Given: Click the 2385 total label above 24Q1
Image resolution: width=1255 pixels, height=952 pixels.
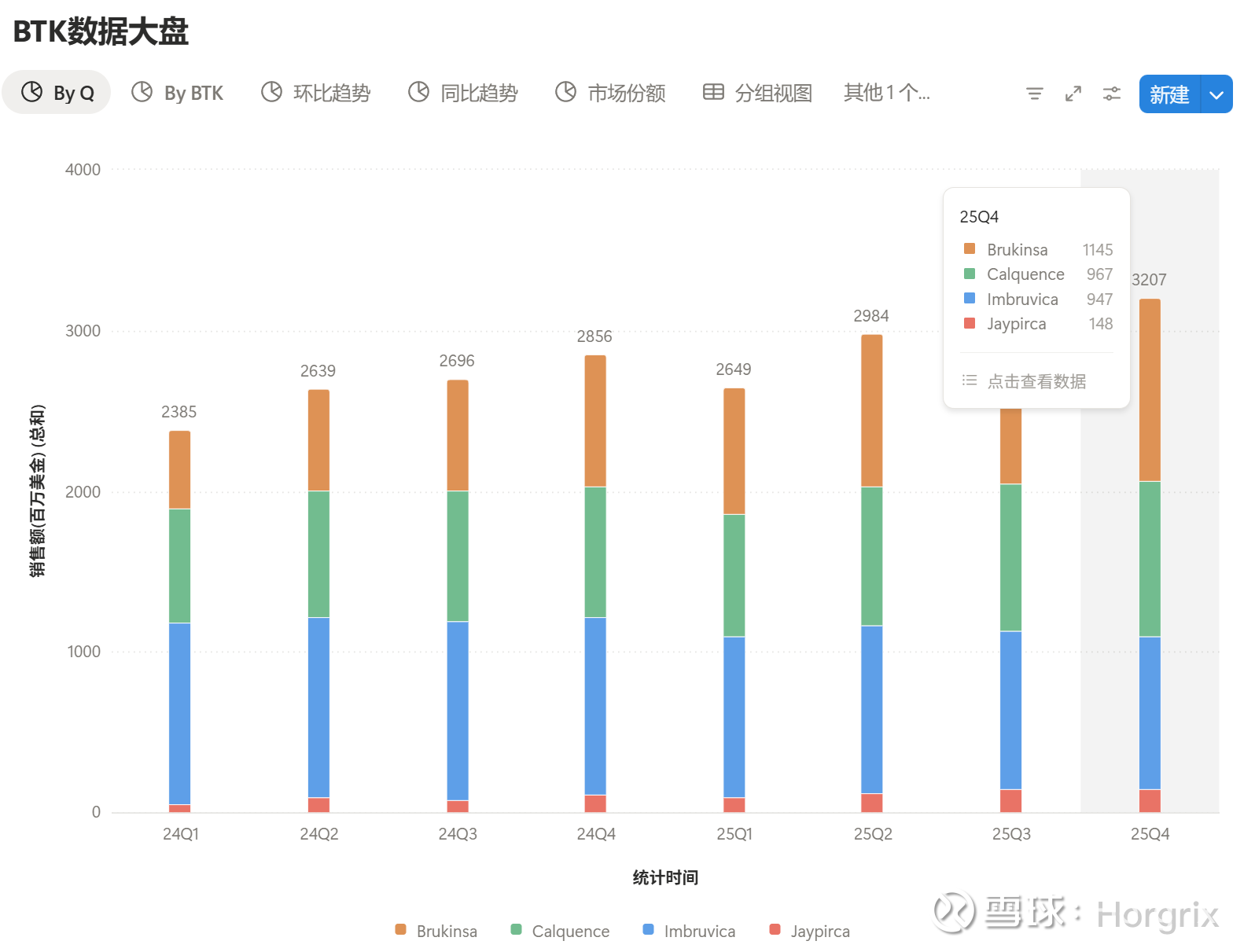Looking at the screenshot, I should point(179,412).
